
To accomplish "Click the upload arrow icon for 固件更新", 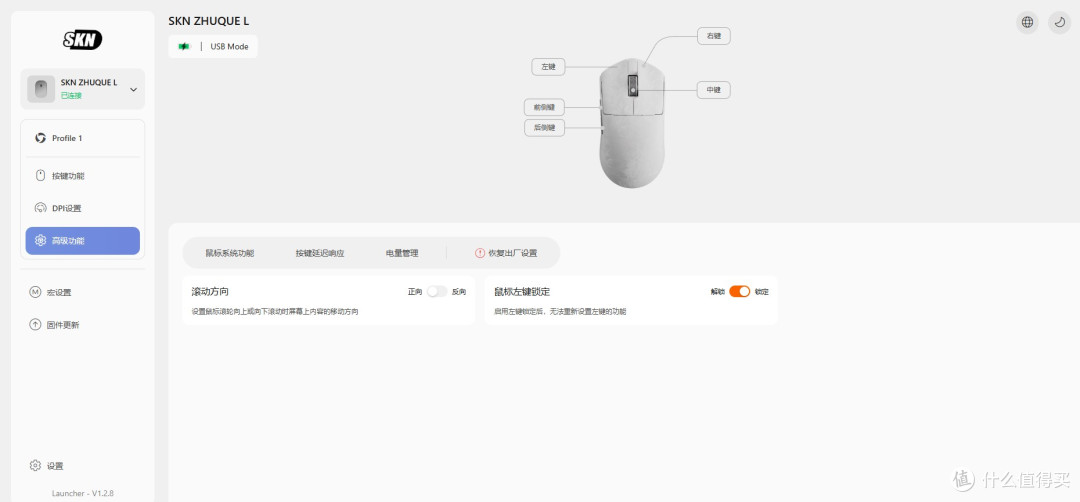I will 35,324.
